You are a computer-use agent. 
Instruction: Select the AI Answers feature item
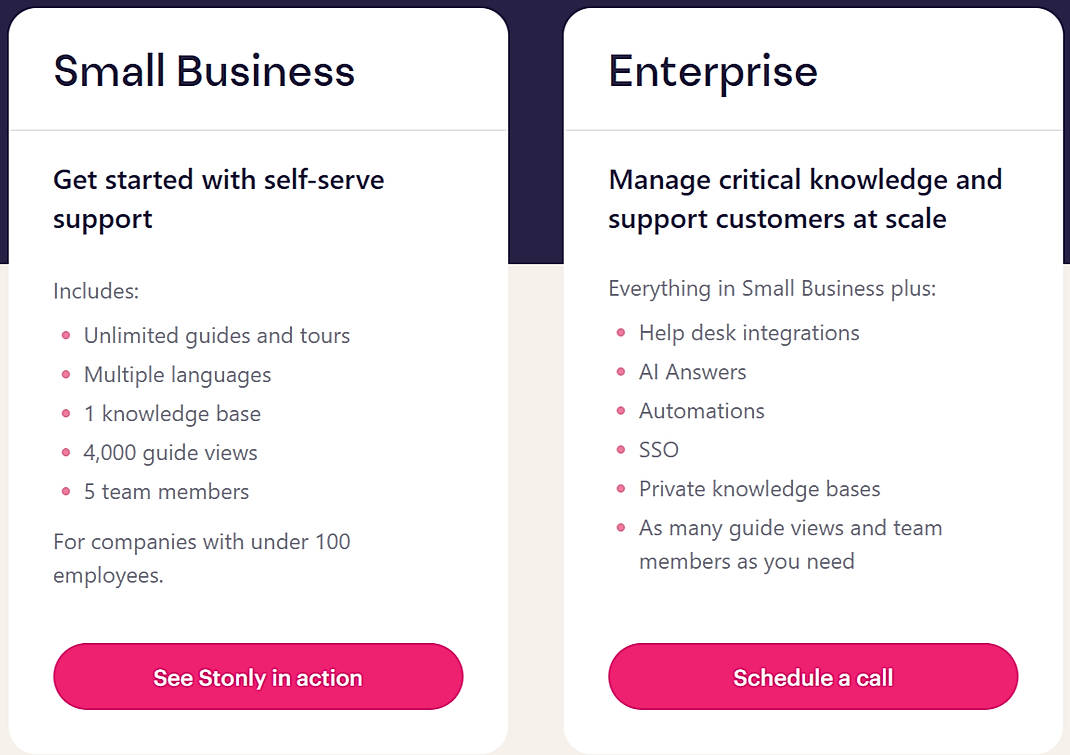click(x=693, y=372)
